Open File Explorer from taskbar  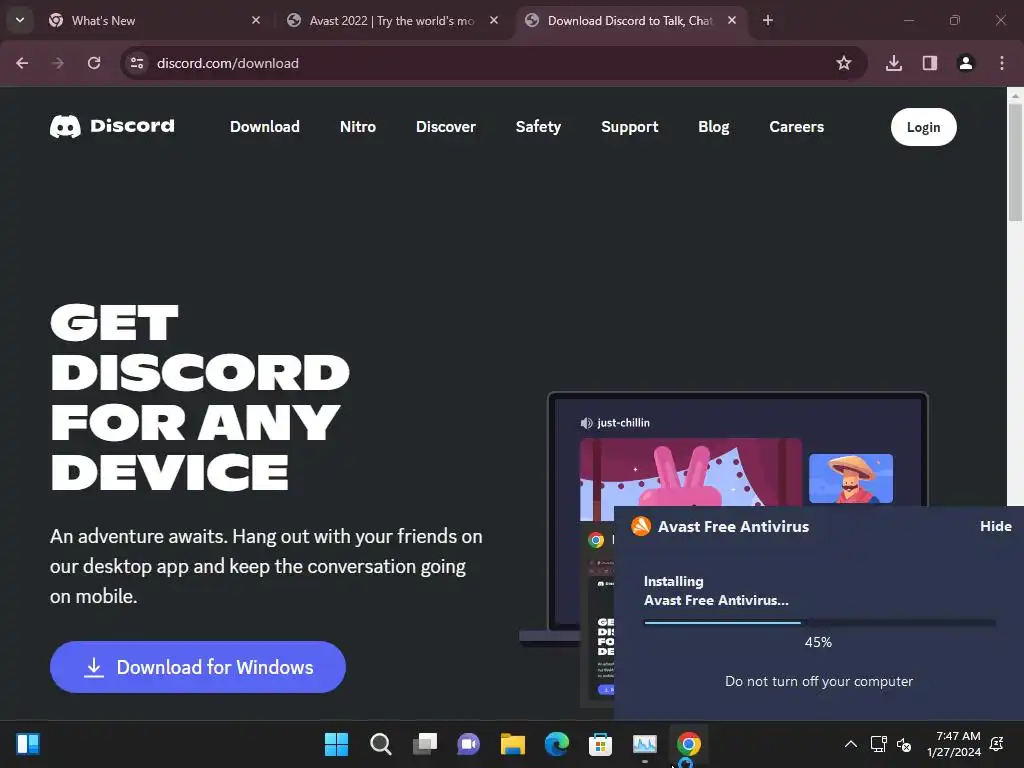513,744
